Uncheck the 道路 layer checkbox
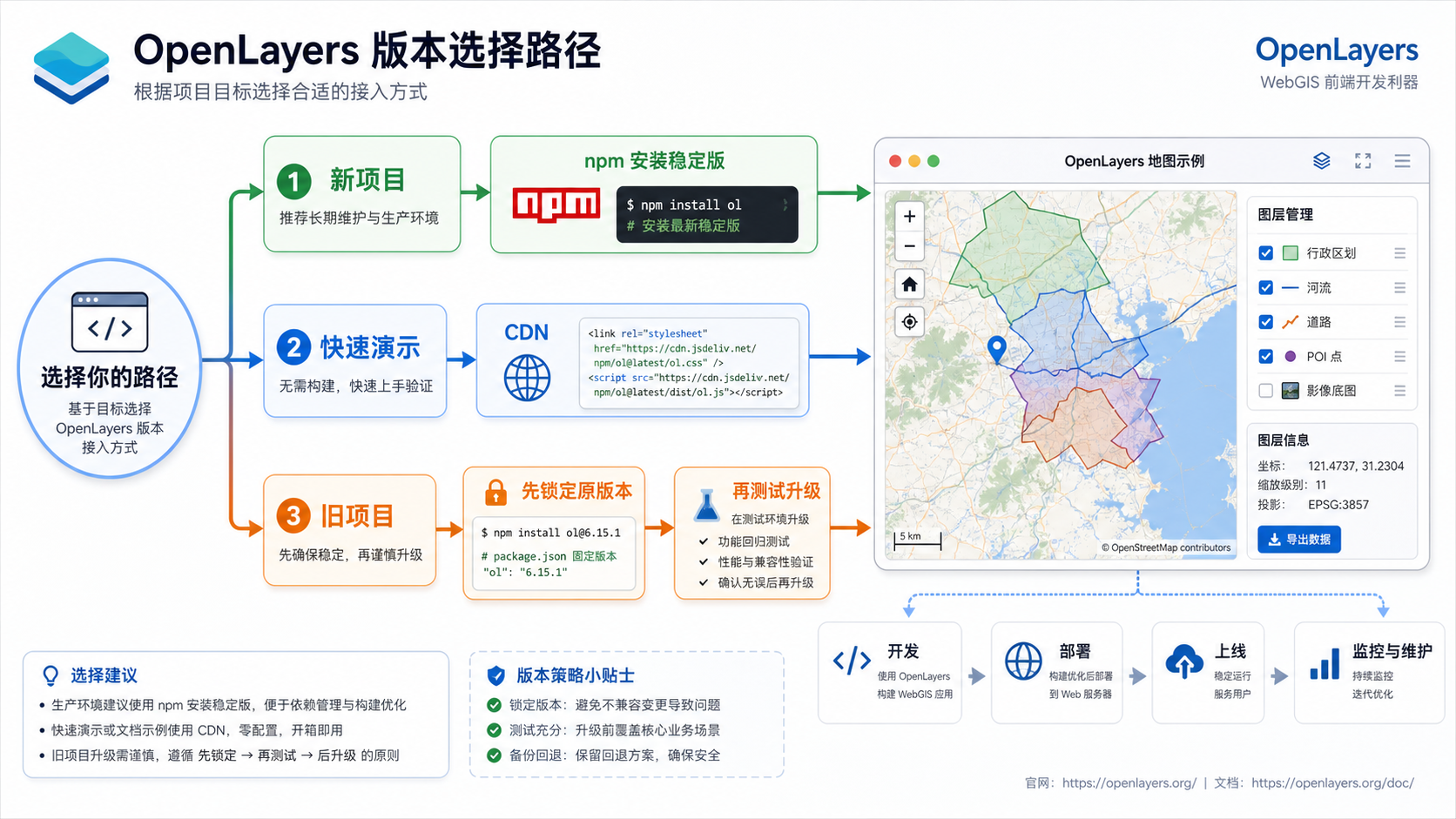 (1266, 322)
